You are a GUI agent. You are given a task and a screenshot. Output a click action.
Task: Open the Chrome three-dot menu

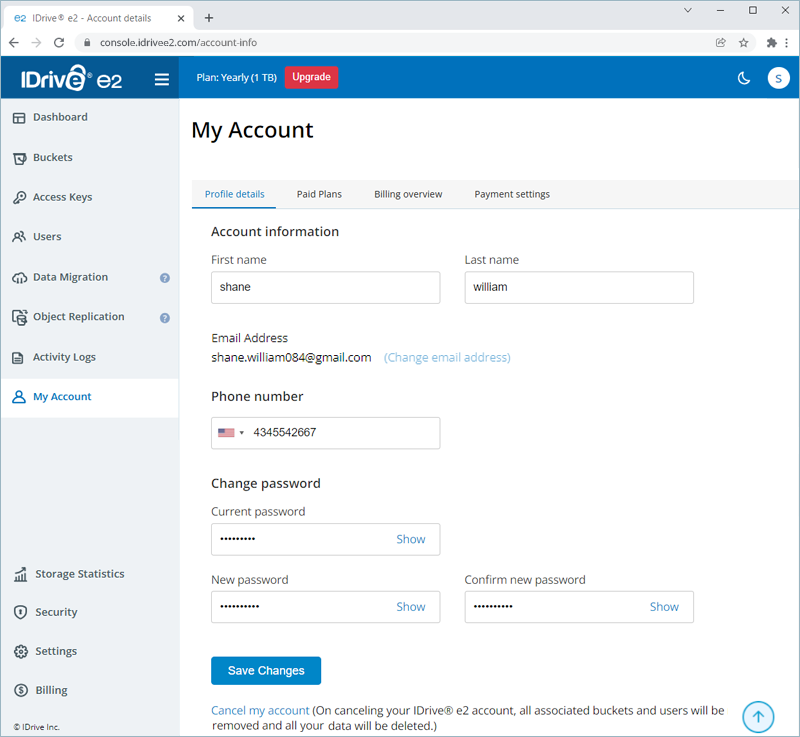click(787, 43)
